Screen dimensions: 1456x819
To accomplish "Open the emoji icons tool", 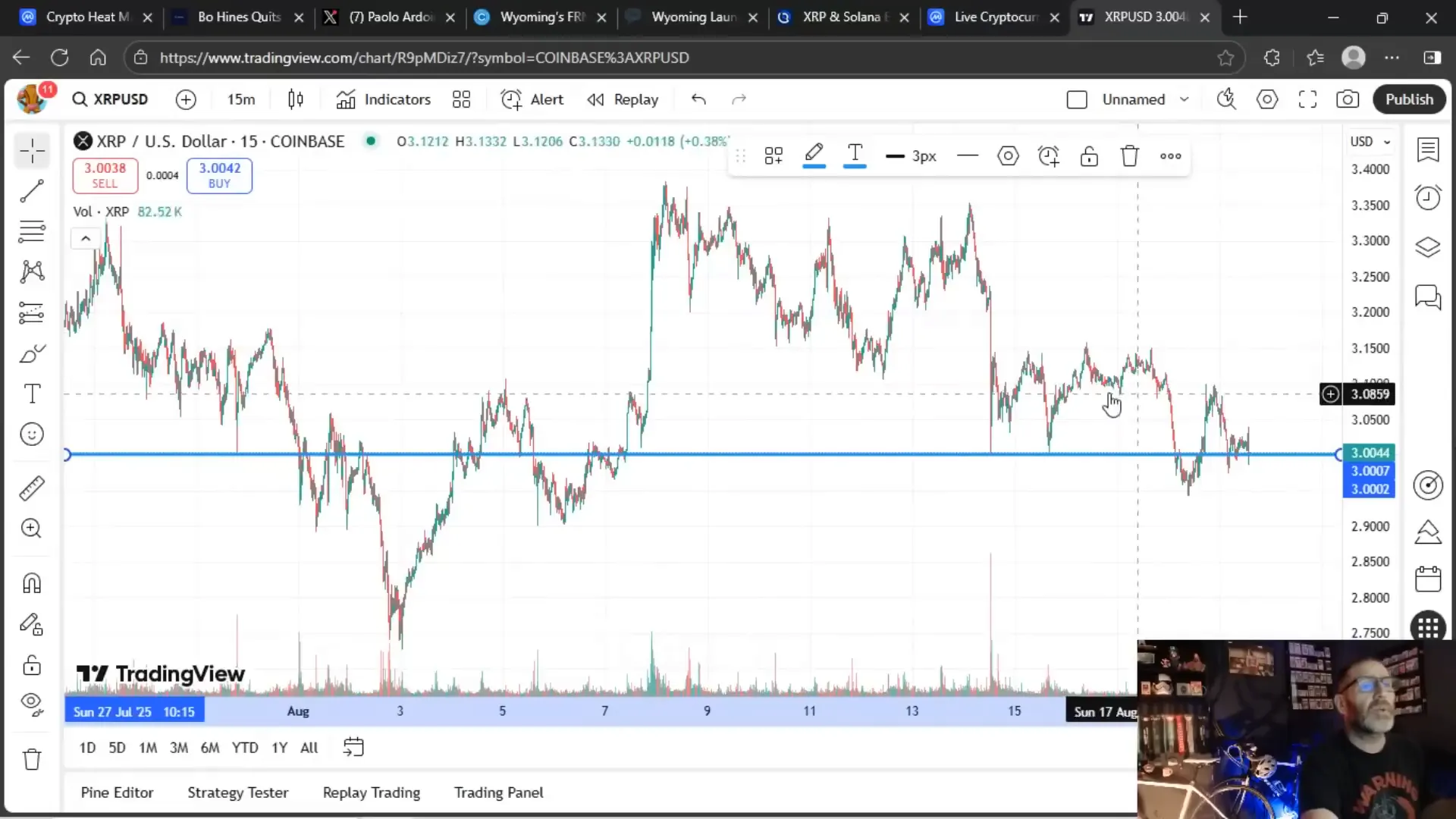I will [32, 435].
